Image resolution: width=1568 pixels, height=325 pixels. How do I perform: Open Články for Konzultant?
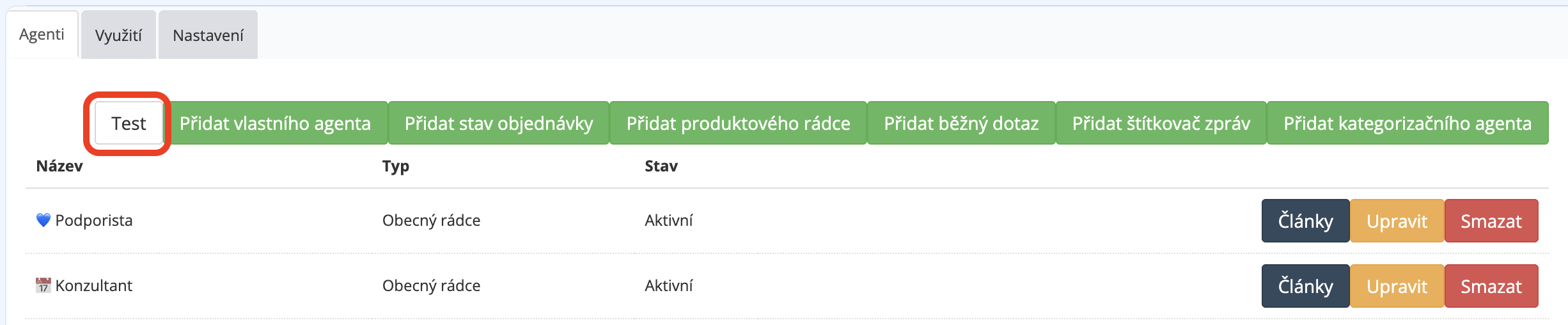point(1305,286)
